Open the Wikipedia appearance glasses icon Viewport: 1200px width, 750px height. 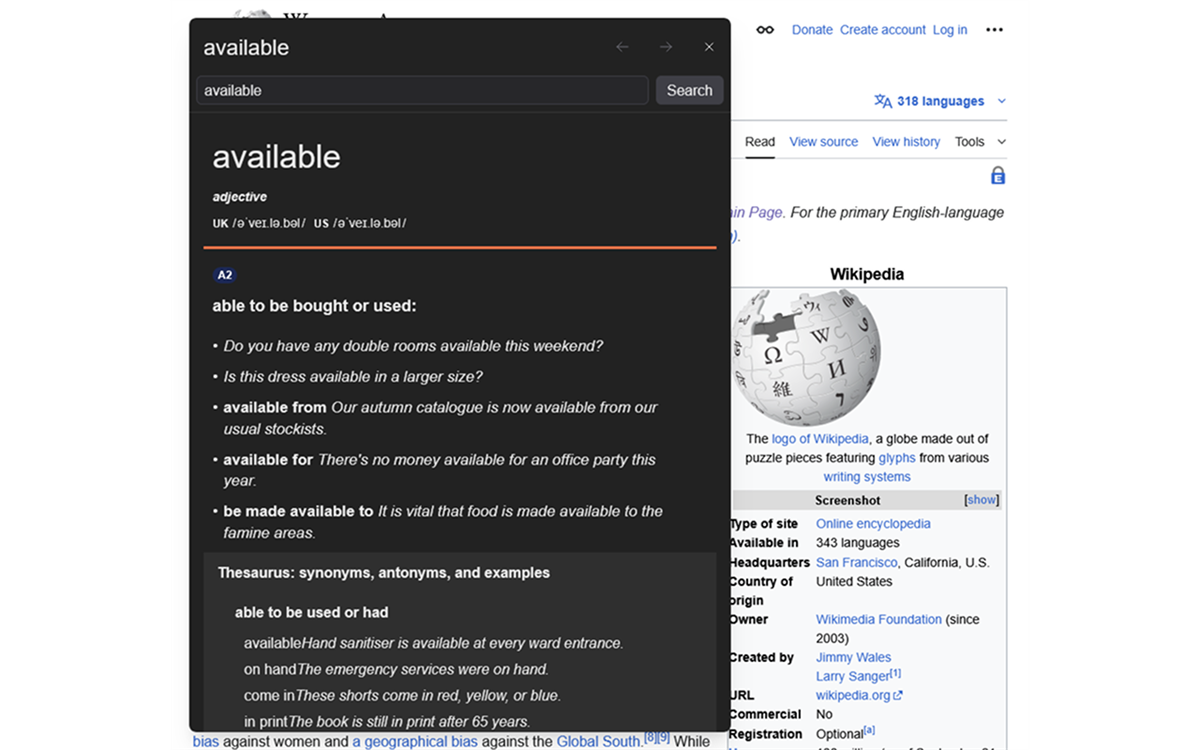[765, 30]
